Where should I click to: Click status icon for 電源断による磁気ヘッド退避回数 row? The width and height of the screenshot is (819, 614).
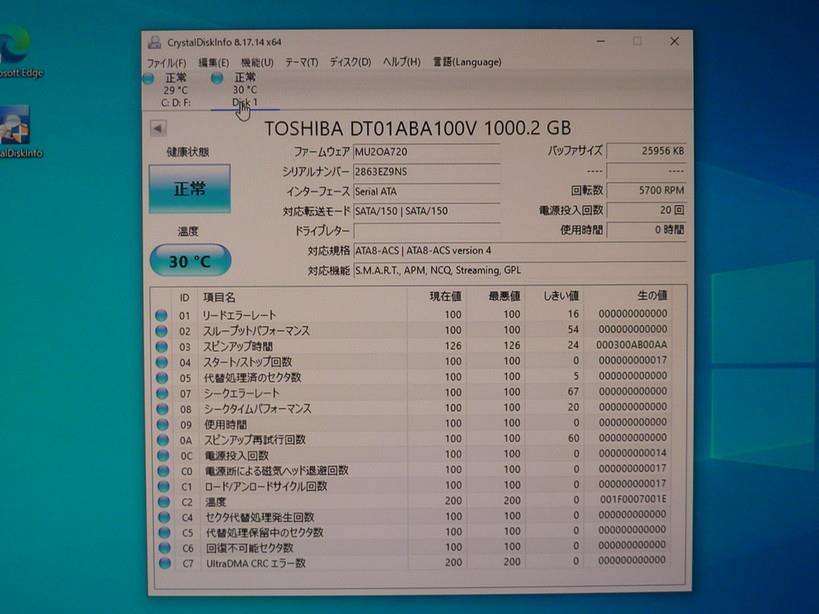coord(163,471)
